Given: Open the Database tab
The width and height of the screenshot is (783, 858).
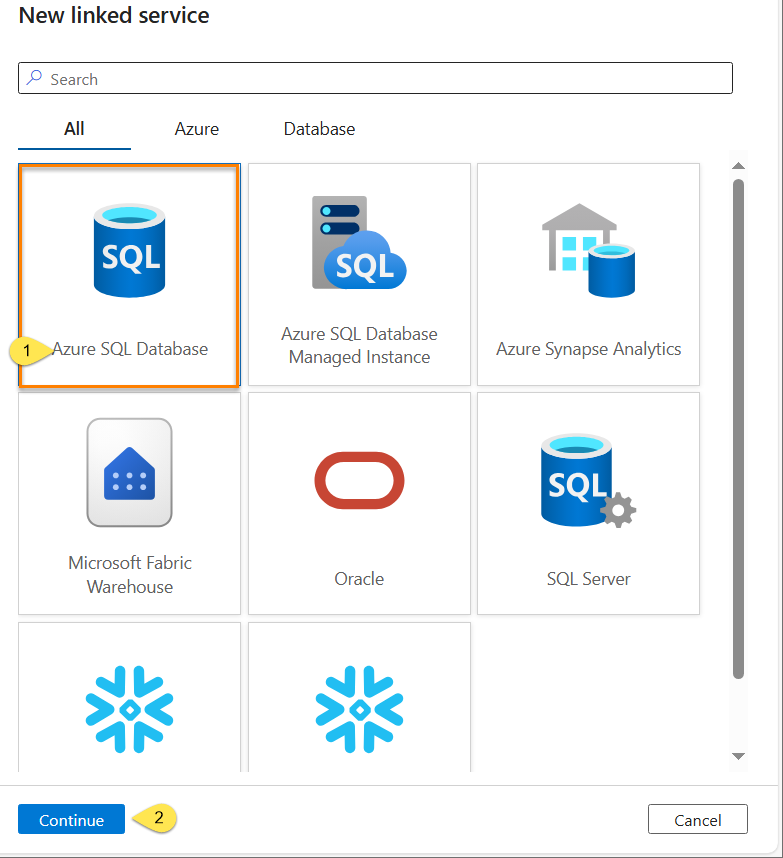Looking at the screenshot, I should point(319,129).
